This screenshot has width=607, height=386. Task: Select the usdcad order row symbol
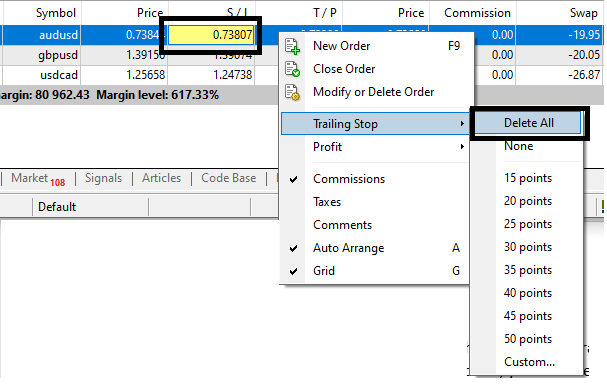click(59, 75)
